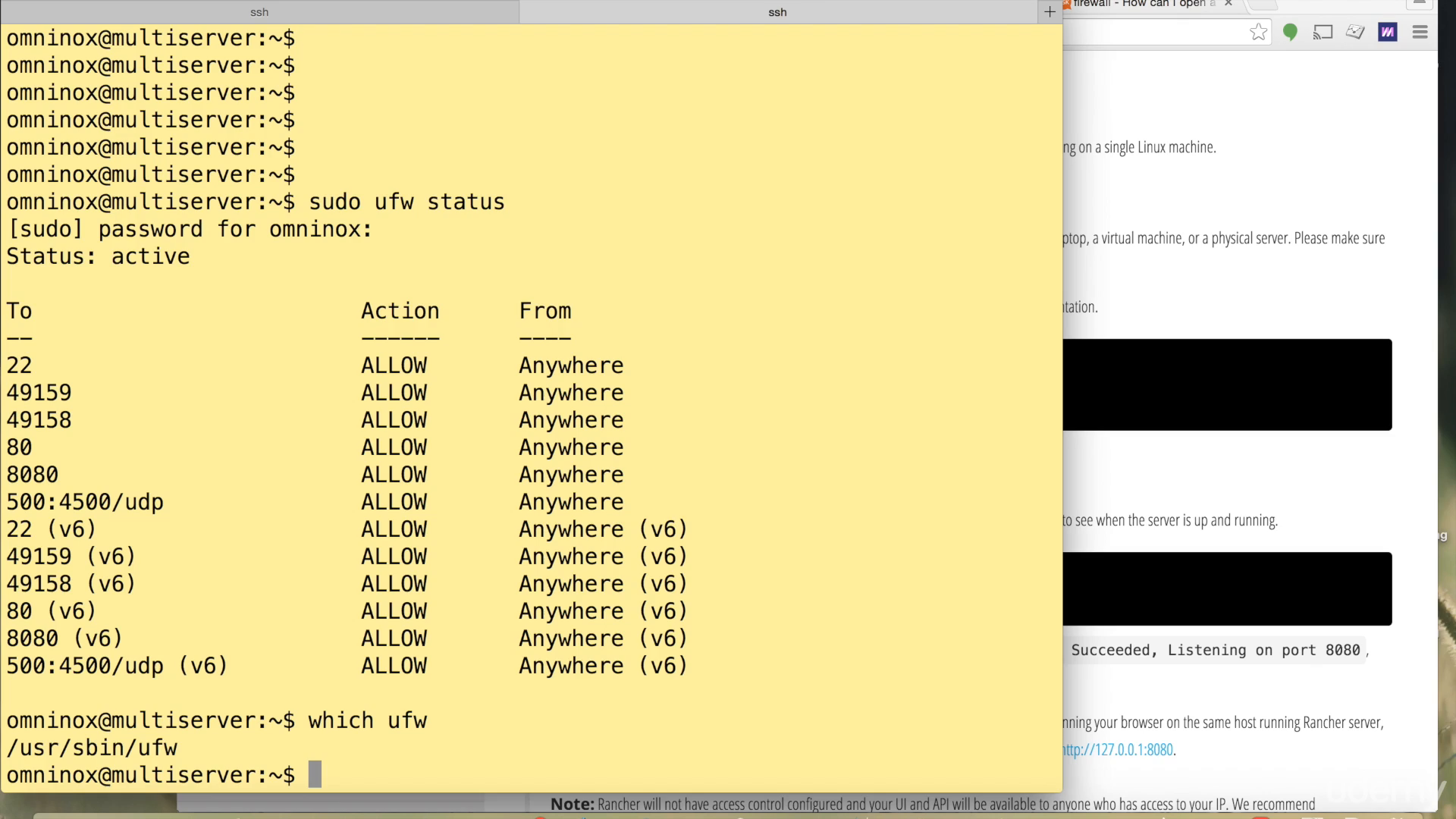The height and width of the screenshot is (819, 1456).
Task: Click the '8080 (v6)' rule entry
Action: click(x=64, y=639)
